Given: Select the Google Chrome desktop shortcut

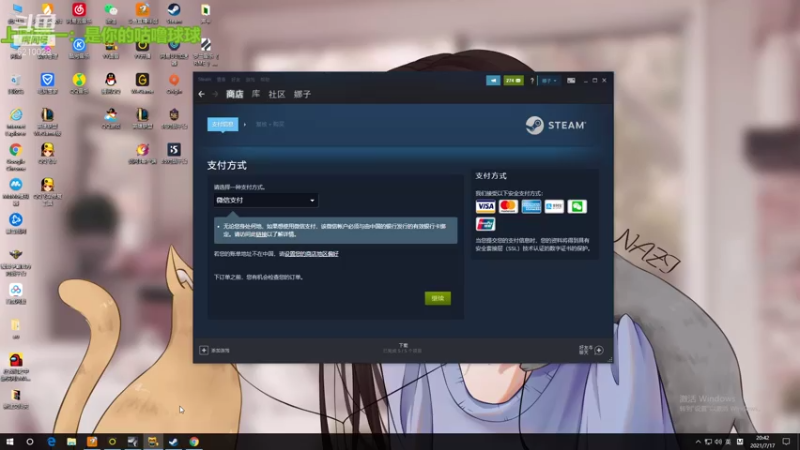Looking at the screenshot, I should coord(15,157).
